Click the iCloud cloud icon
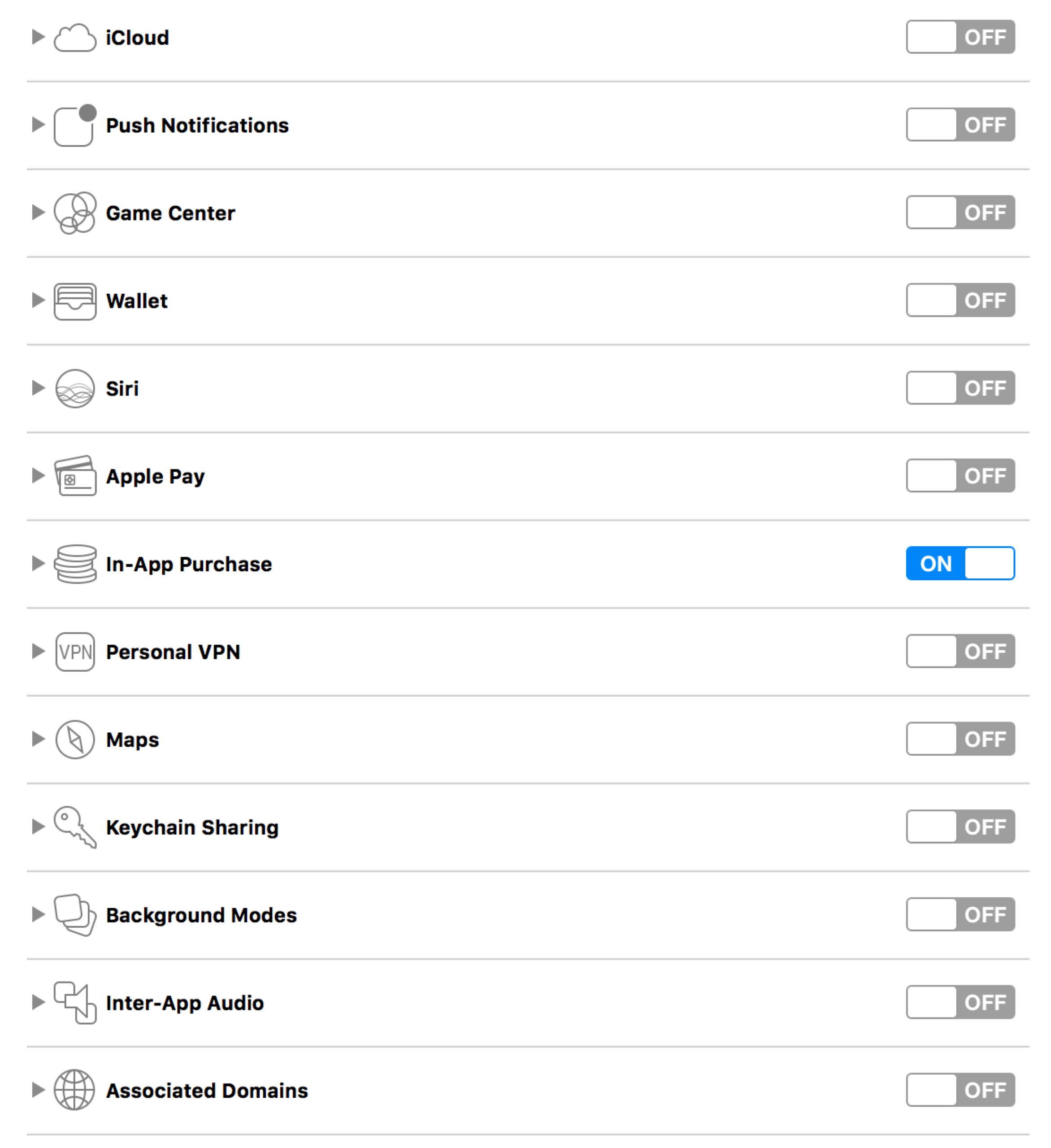 (74, 38)
